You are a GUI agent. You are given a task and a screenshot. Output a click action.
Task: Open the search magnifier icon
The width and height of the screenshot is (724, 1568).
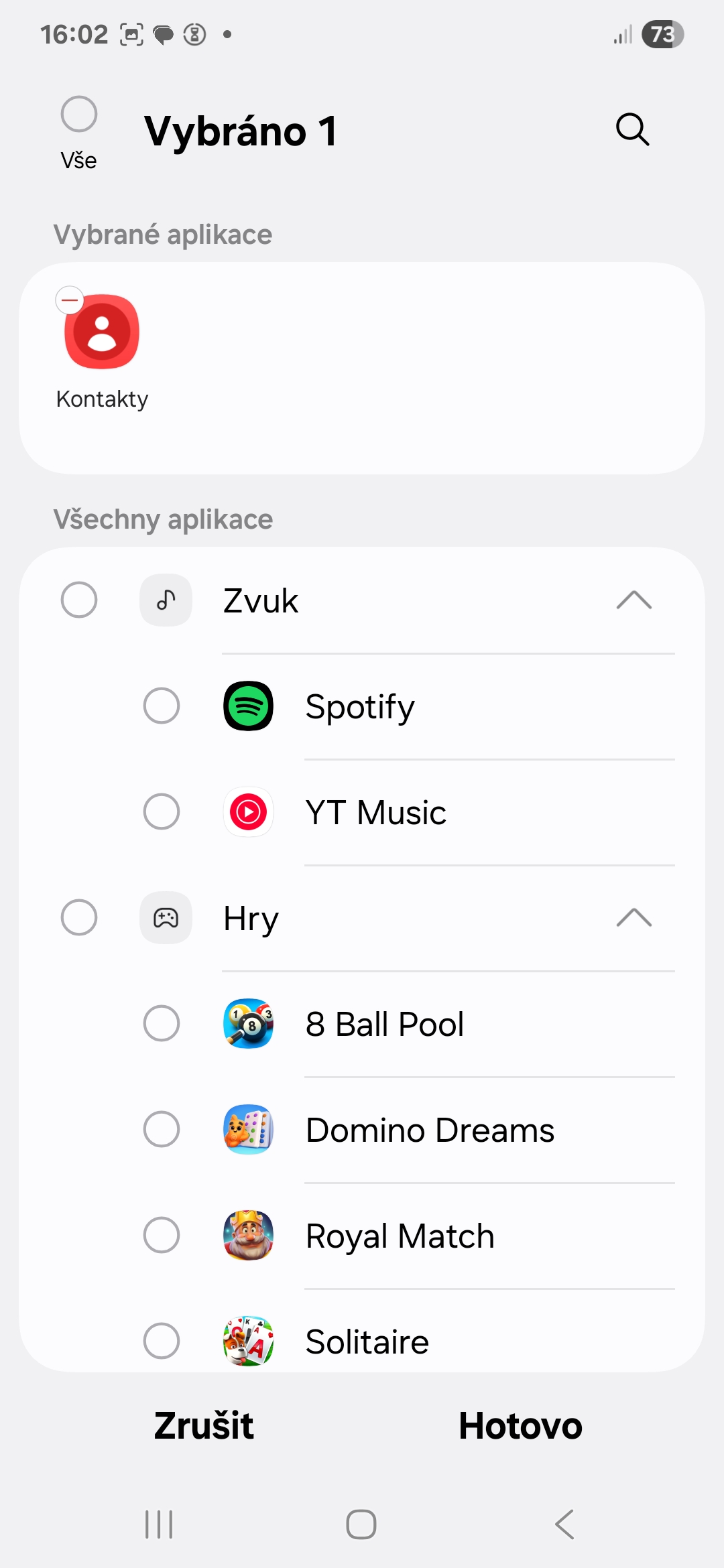pos(632,129)
